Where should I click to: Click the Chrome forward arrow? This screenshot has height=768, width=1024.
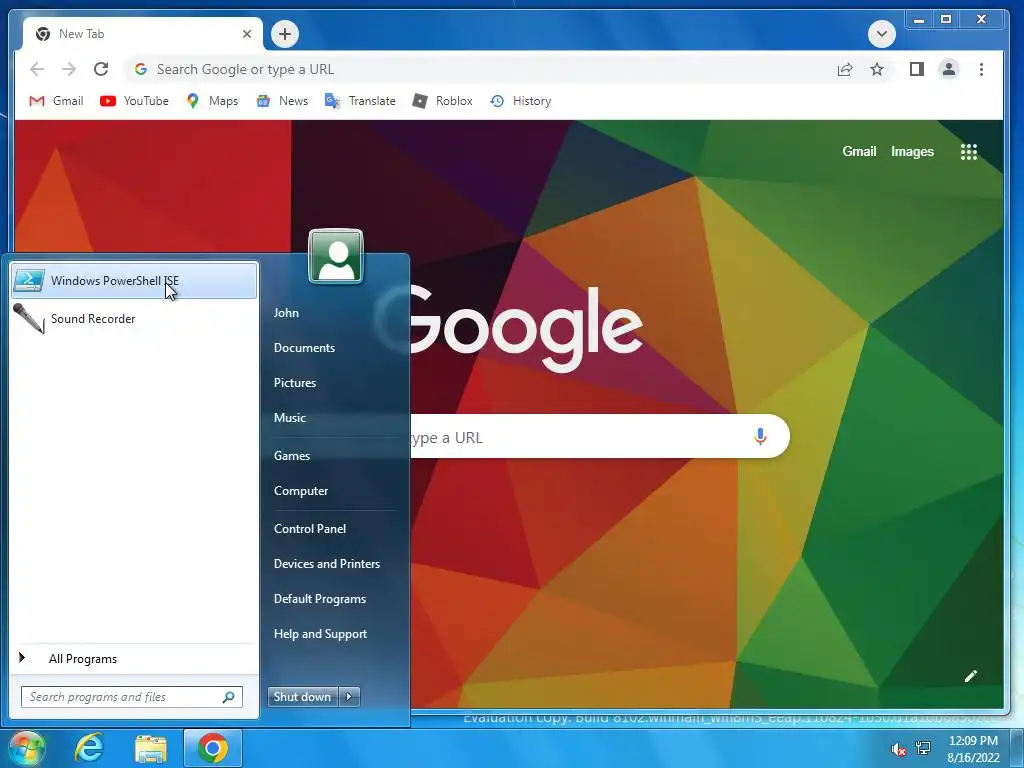[x=69, y=69]
